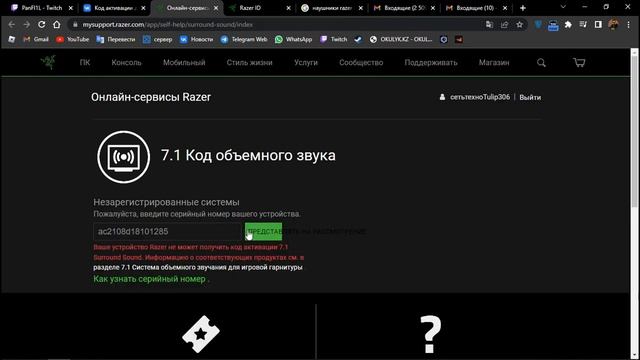
Task: Switch to the Код активации tab
Action: pos(114,8)
